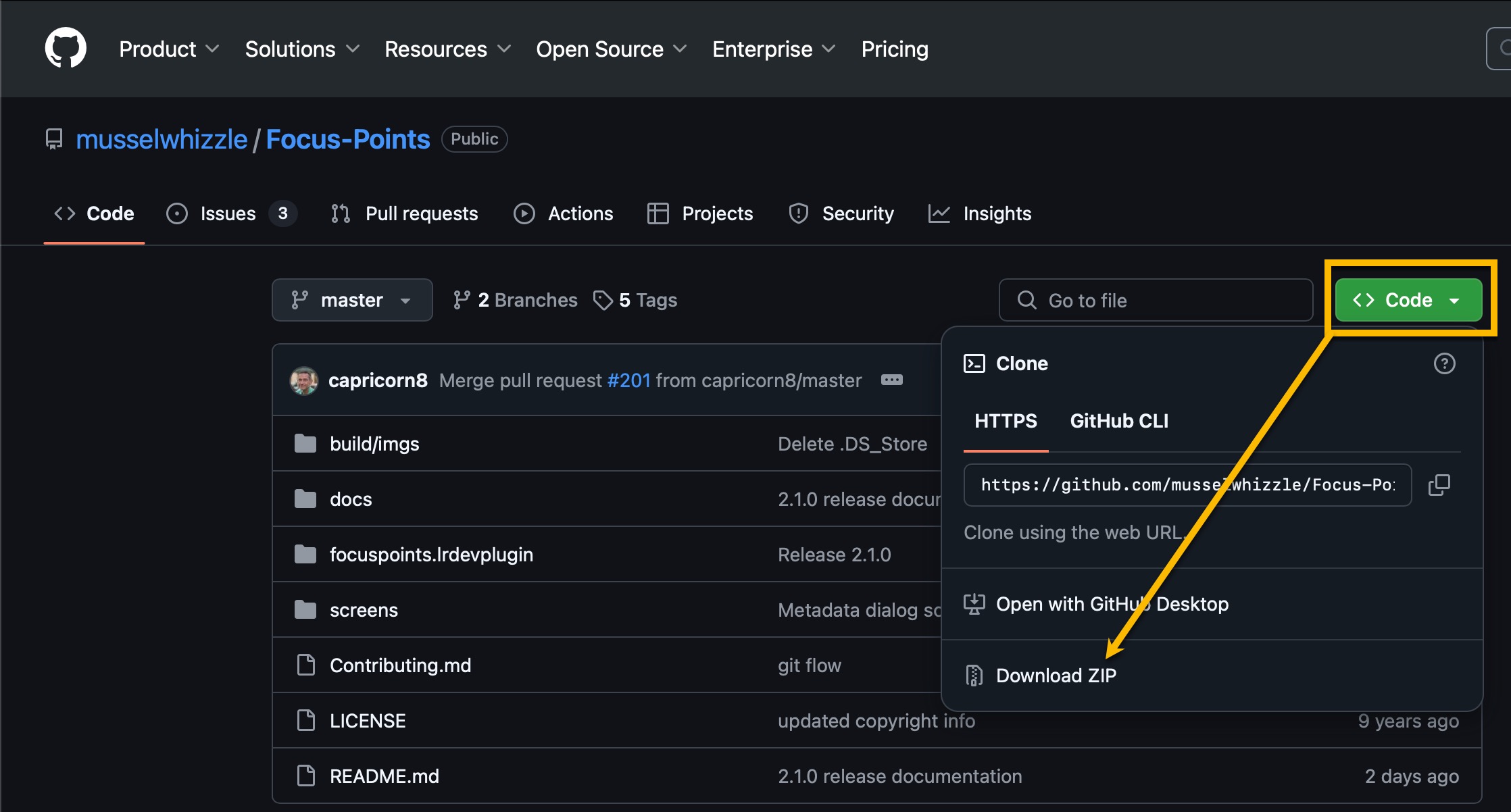Screen dimensions: 1511x812
Task: Click the terminal icon beside Clone
Action: pyautogui.click(x=974, y=363)
